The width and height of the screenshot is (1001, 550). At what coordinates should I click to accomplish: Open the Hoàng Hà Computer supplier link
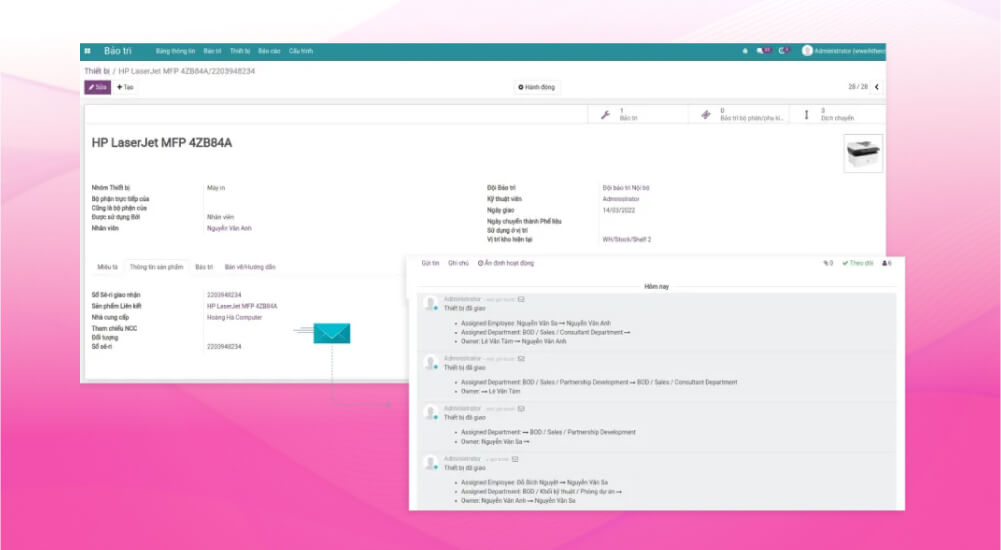234,317
